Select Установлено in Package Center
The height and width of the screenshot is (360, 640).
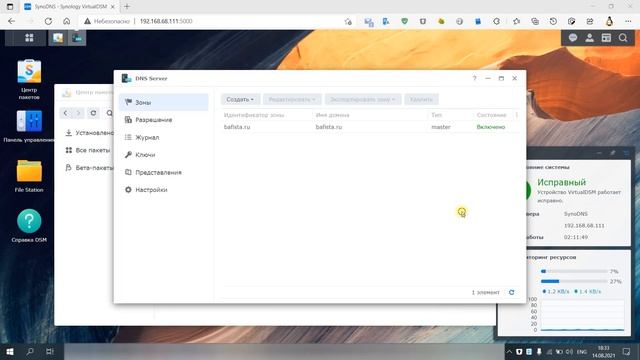coord(89,133)
